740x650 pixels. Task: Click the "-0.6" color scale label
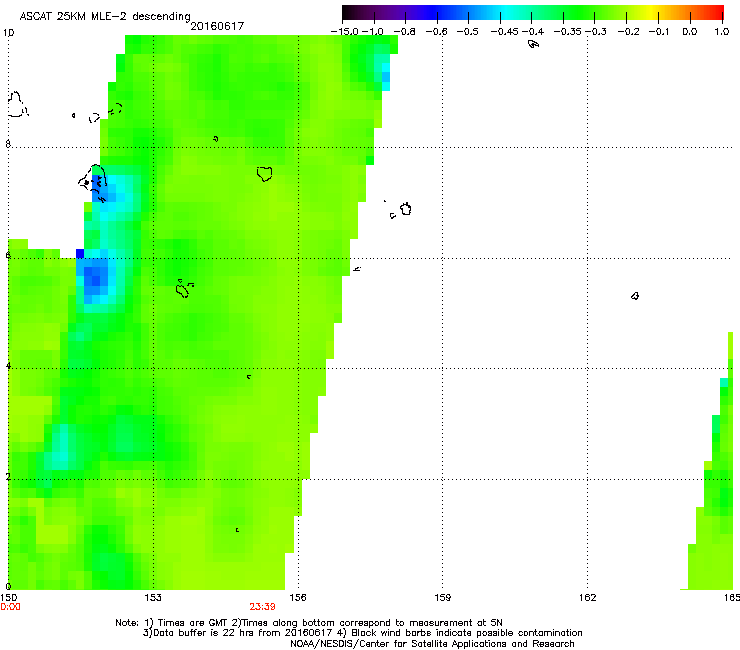[x=437, y=32]
